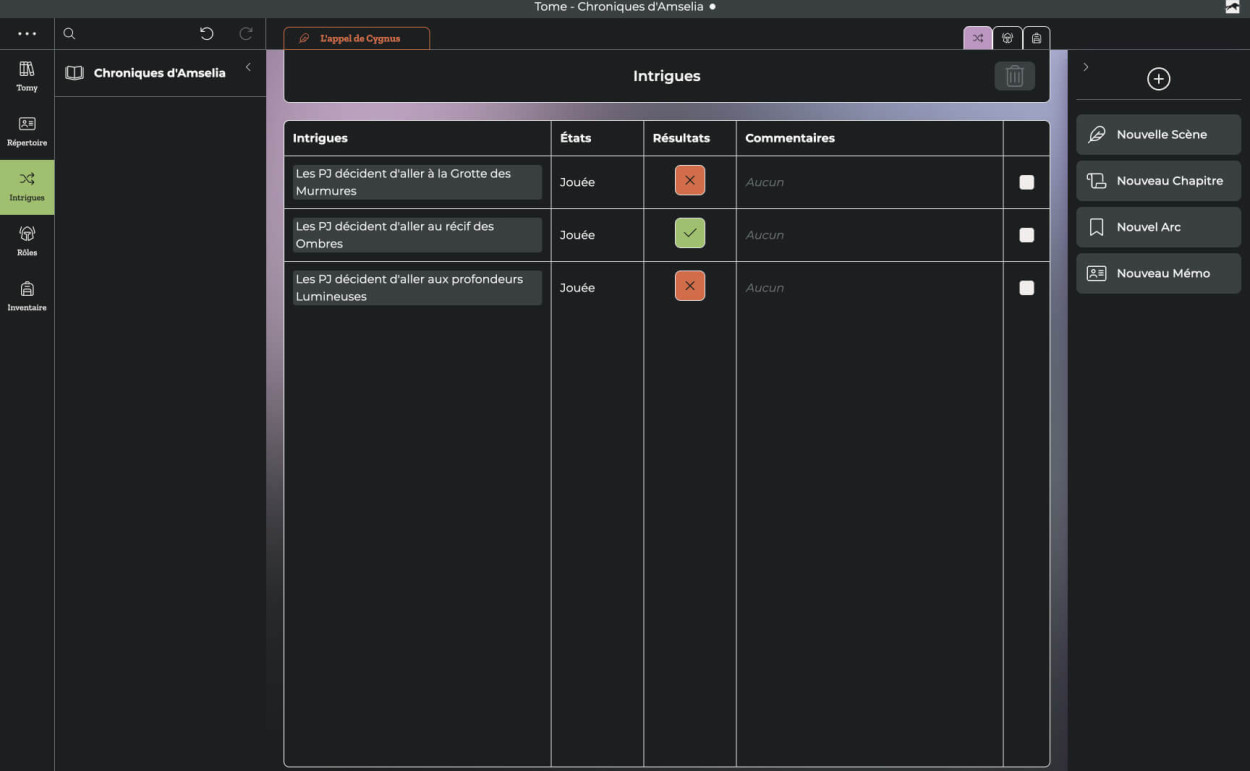
Task: Check the Grotte des Murmures row checkbox
Action: click(1026, 182)
